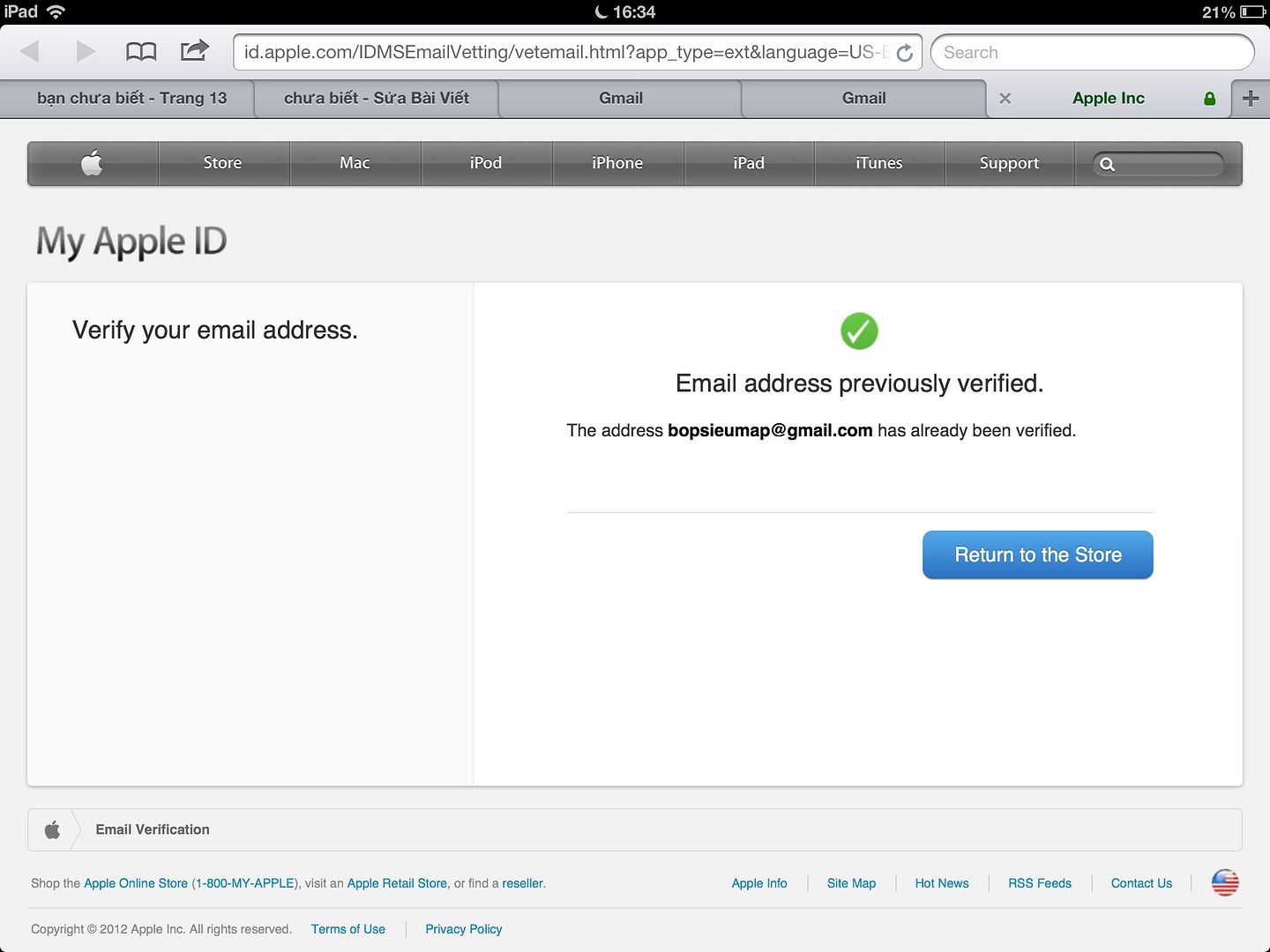The width and height of the screenshot is (1270, 952).
Task: Open the Support menu item
Action: point(1009,163)
